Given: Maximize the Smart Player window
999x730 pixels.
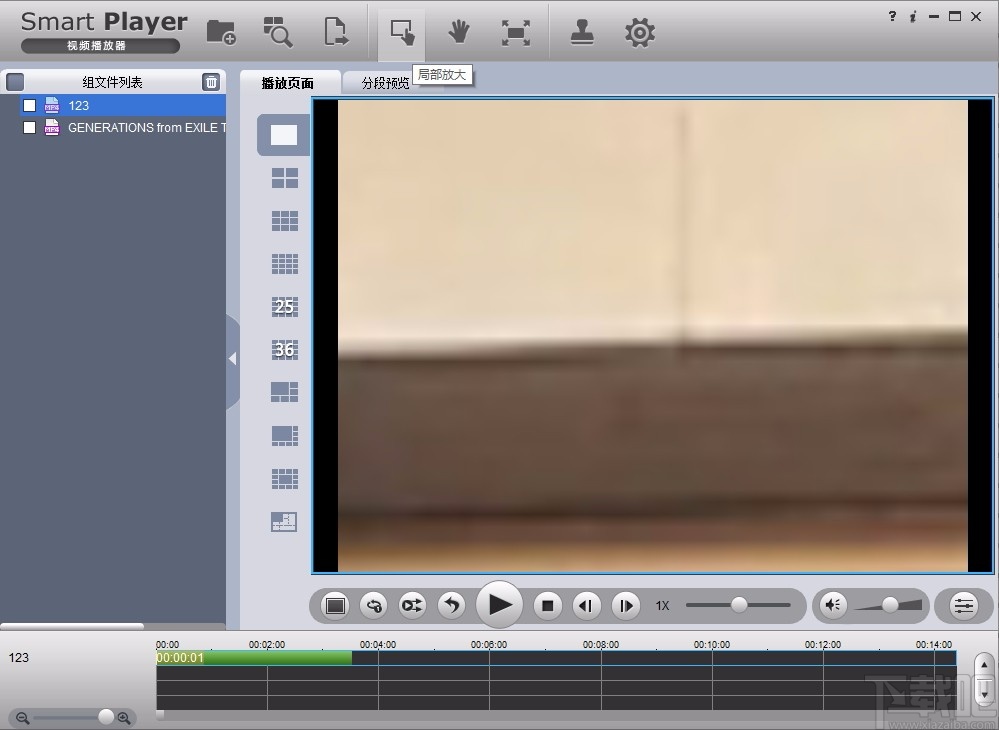Looking at the screenshot, I should click(x=954, y=17).
